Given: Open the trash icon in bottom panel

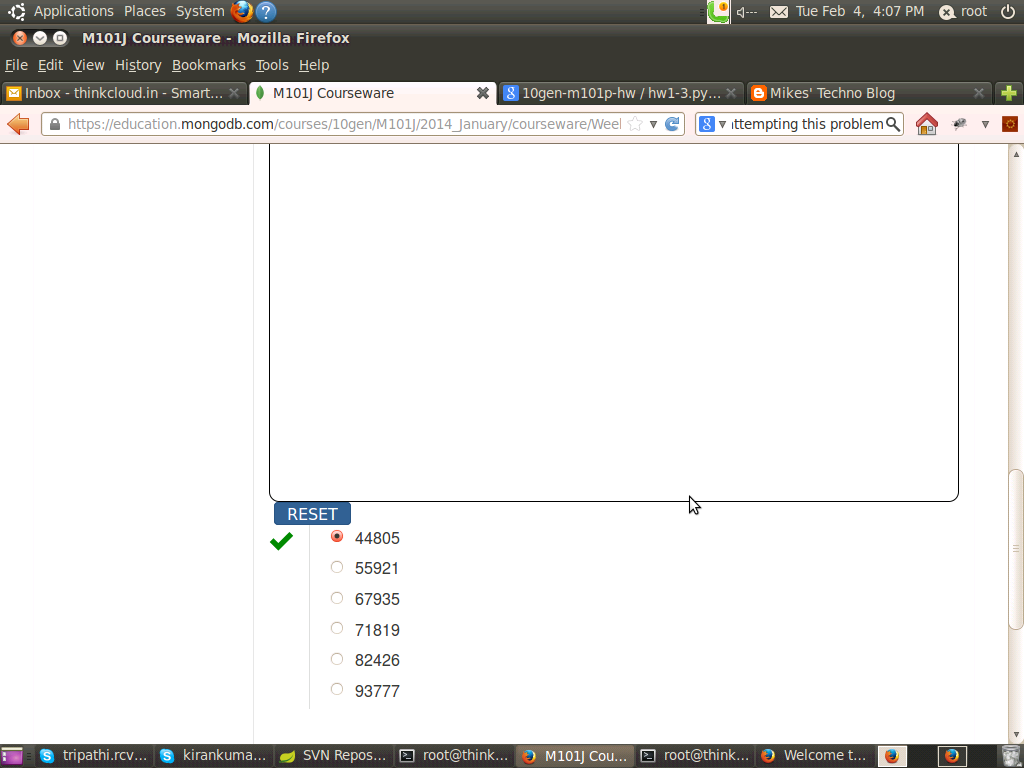Looking at the screenshot, I should pos(1010,756).
